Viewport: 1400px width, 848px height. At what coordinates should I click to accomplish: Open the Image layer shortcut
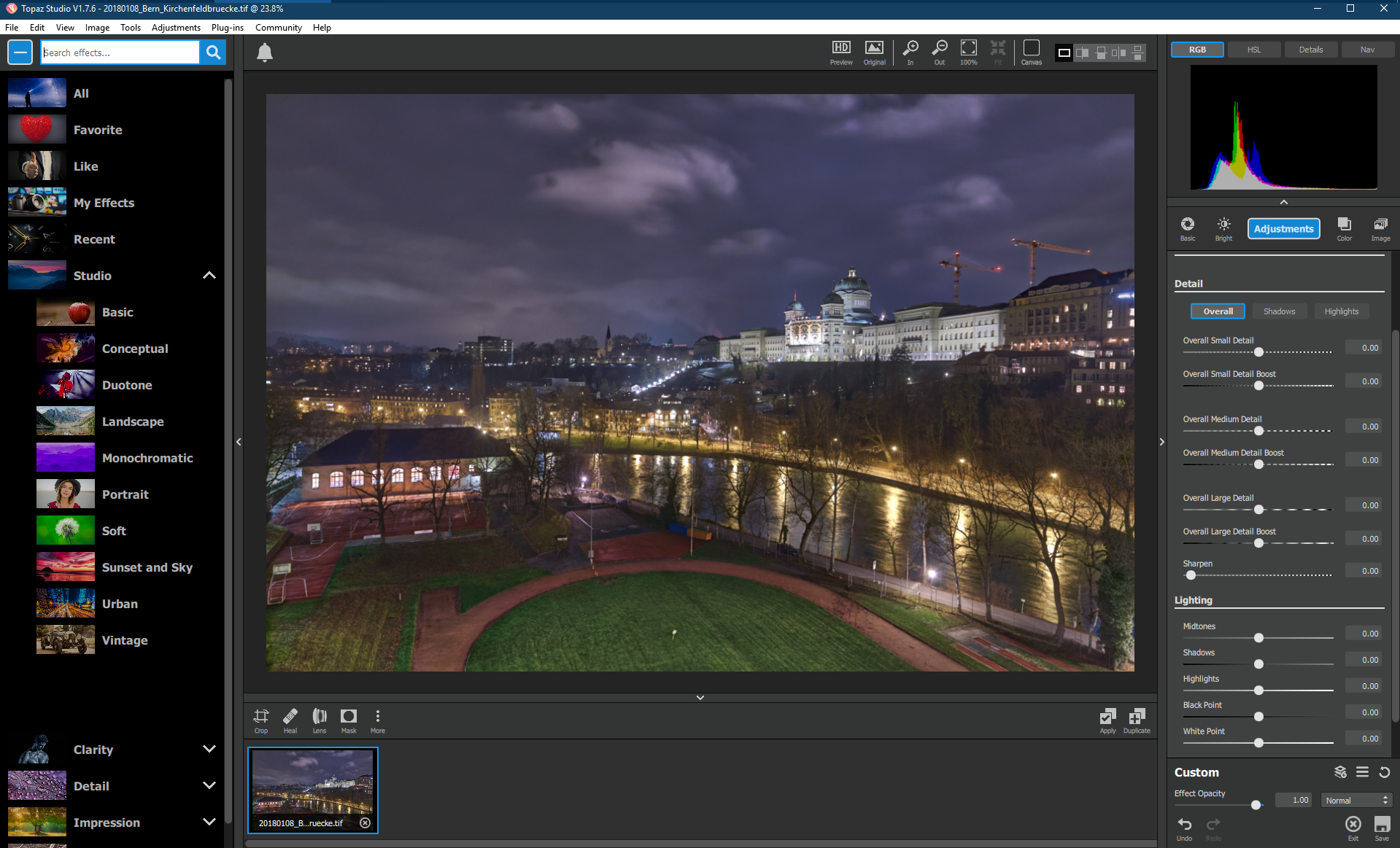(x=1380, y=229)
